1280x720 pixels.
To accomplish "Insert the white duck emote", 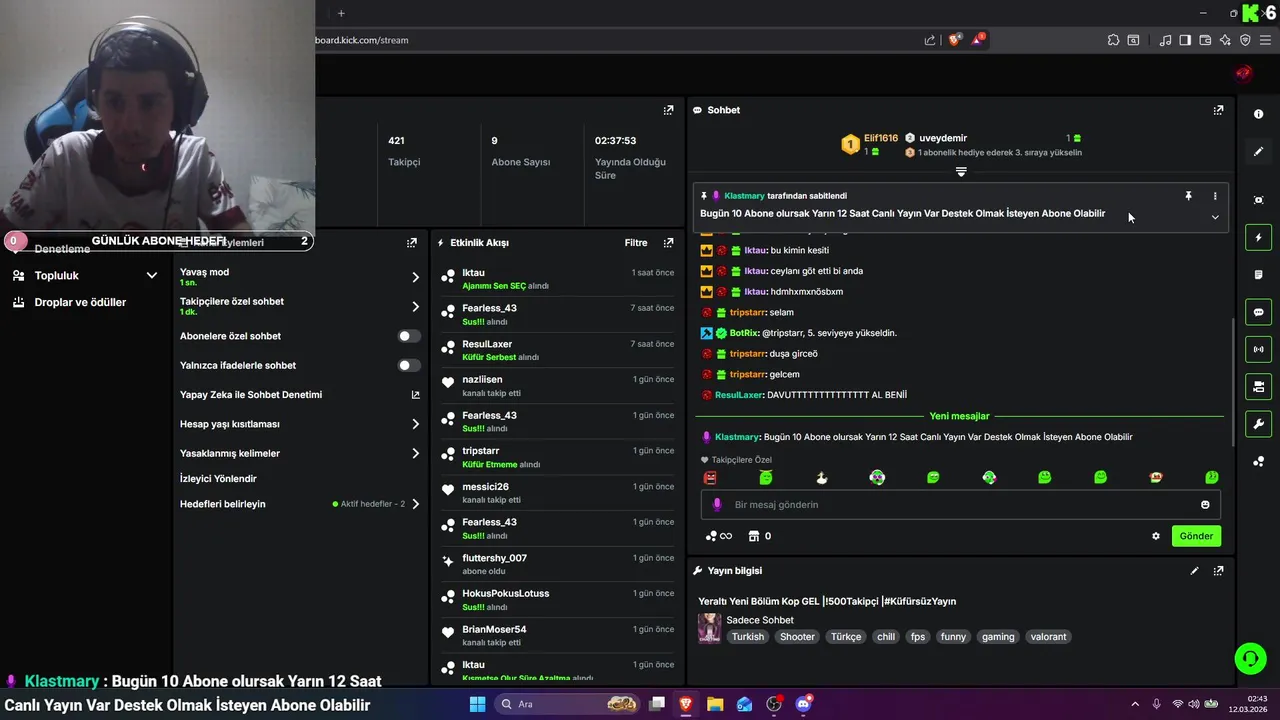I will (821, 478).
